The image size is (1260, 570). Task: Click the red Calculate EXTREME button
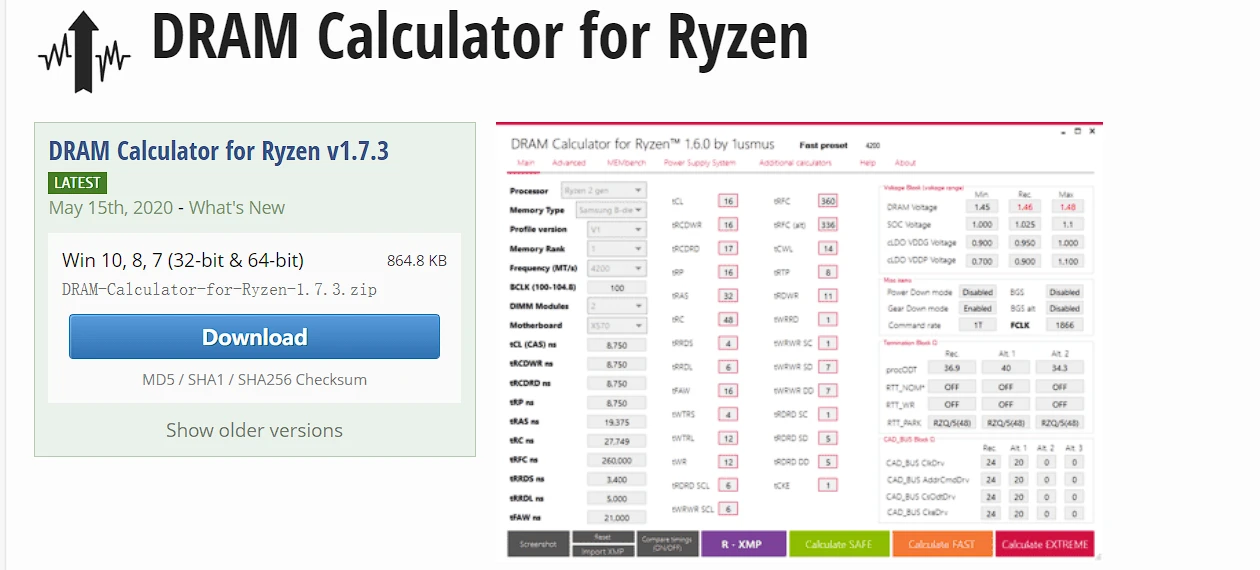(1044, 543)
